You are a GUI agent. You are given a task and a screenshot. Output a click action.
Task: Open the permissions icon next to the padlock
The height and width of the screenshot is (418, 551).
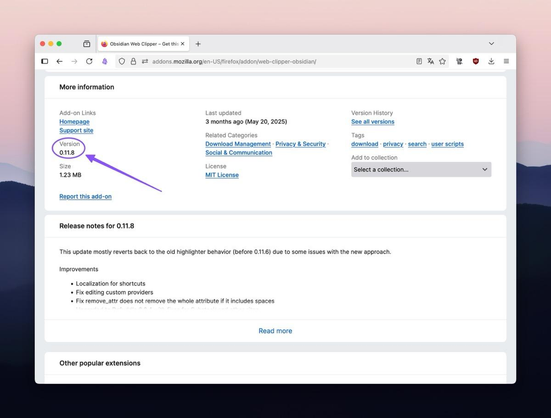145,61
